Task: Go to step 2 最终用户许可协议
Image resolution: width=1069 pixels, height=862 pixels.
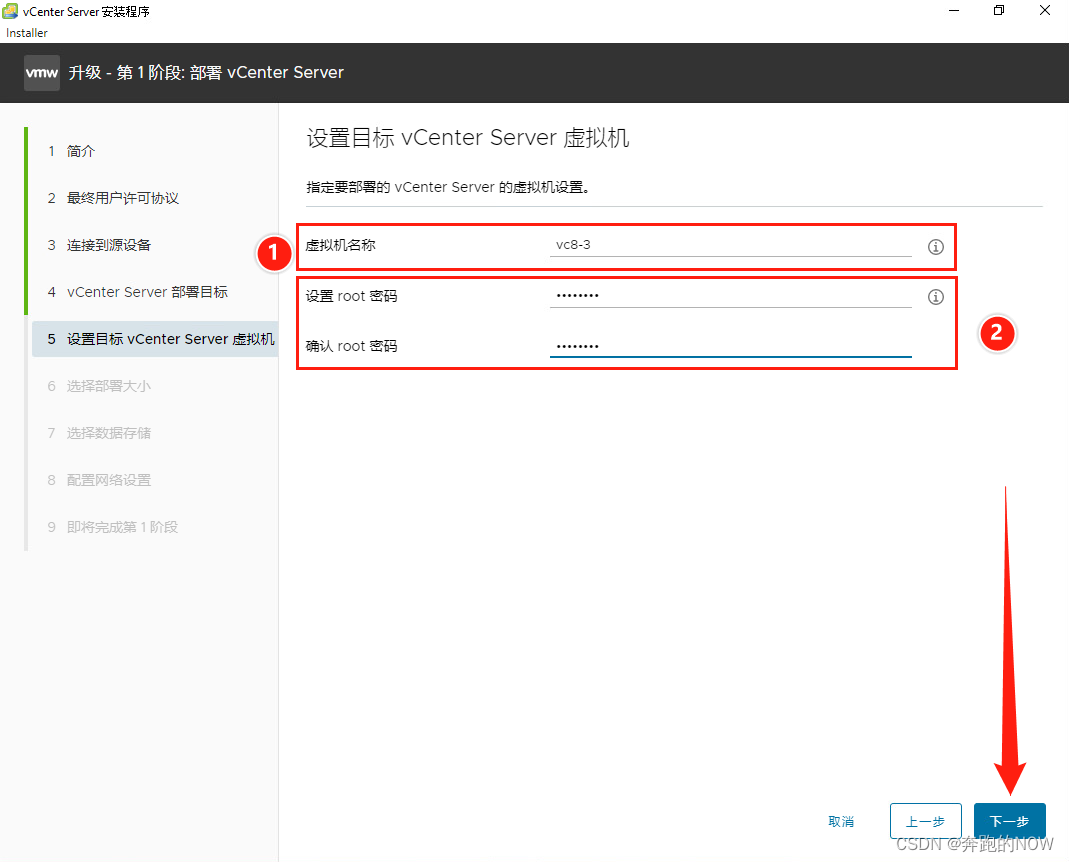Action: pyautogui.click(x=113, y=198)
